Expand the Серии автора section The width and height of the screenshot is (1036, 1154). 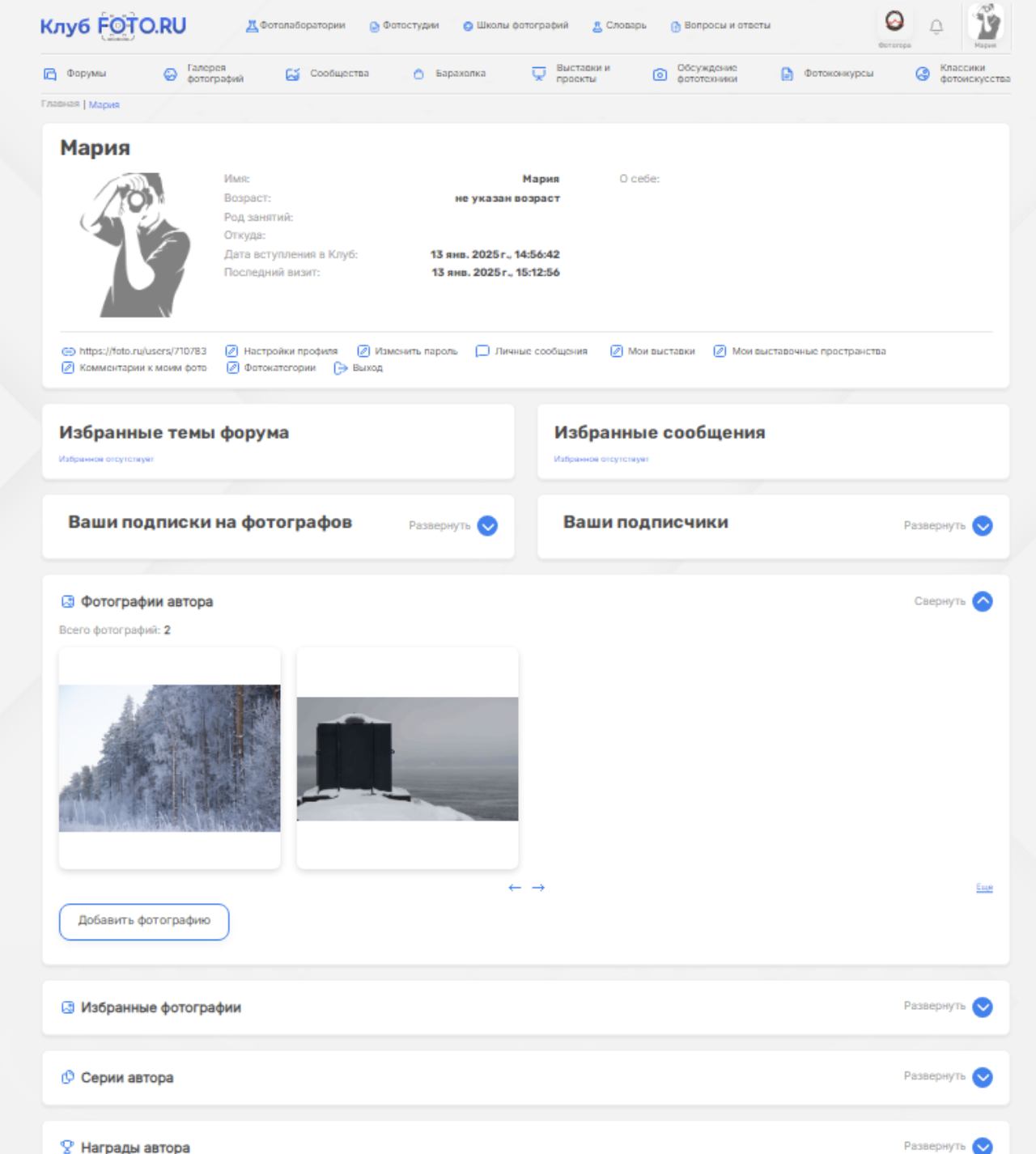click(x=982, y=1077)
